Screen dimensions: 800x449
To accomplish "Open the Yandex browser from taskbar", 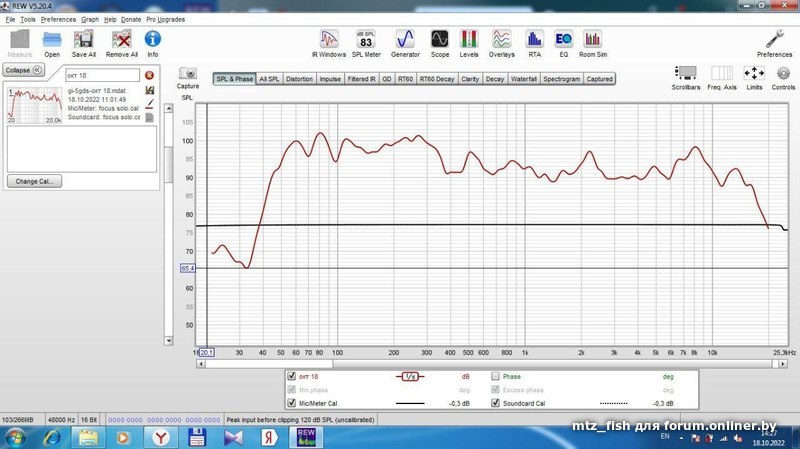I will click(158, 437).
